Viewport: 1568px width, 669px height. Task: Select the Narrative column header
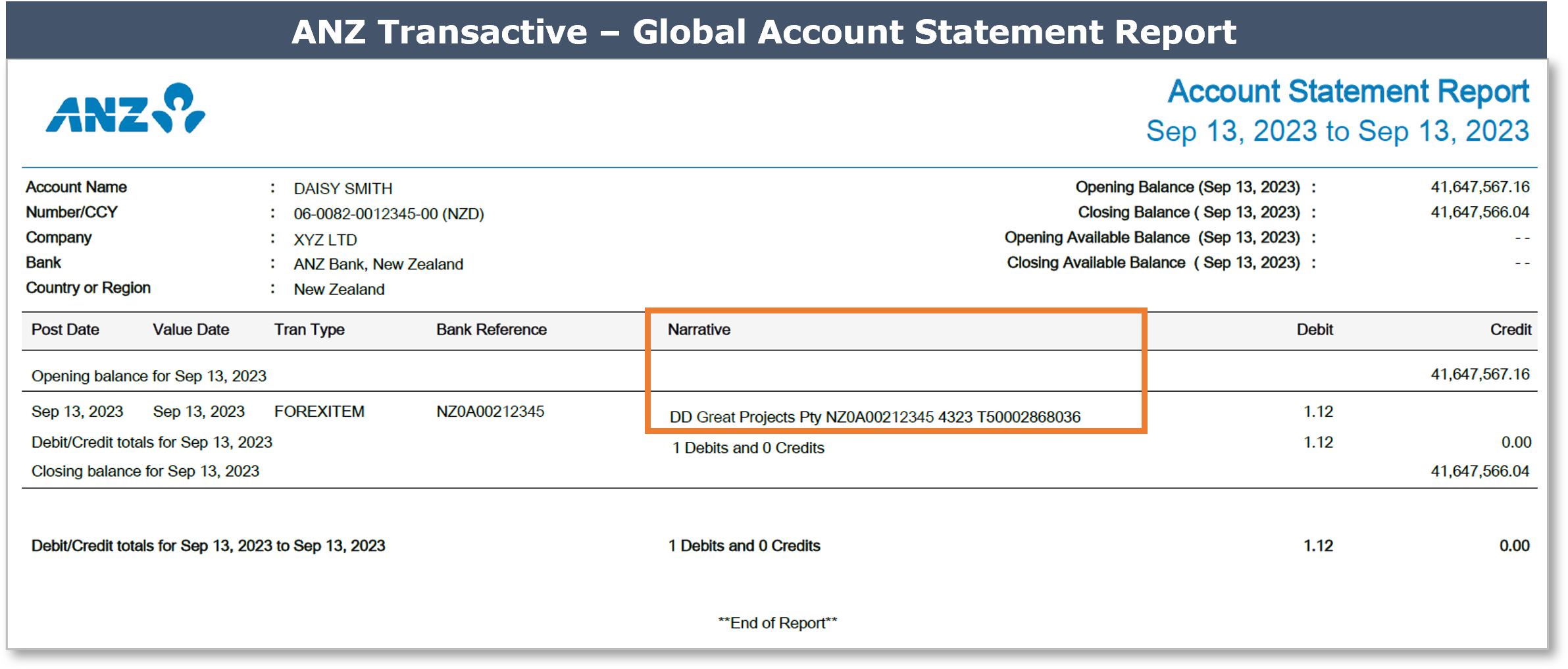699,330
